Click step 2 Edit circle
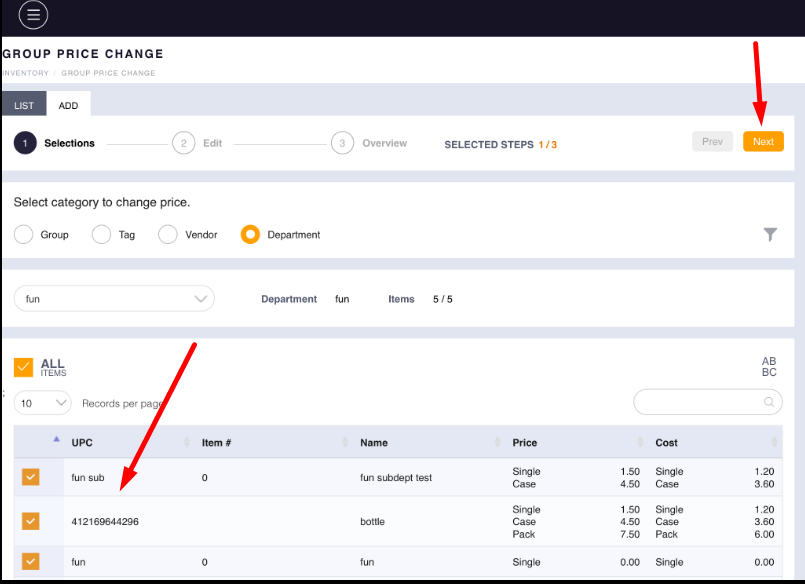Viewport: 805px width, 584px height. coord(183,143)
